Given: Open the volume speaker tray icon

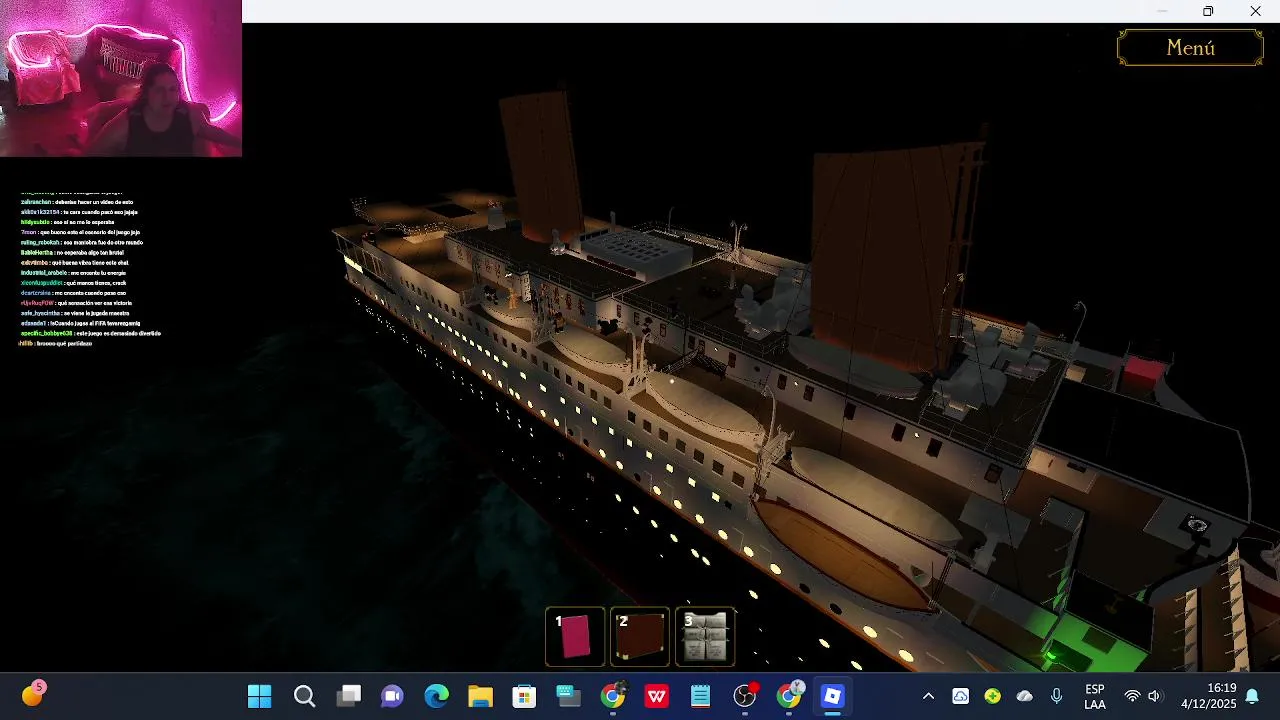Looking at the screenshot, I should coord(1155,697).
